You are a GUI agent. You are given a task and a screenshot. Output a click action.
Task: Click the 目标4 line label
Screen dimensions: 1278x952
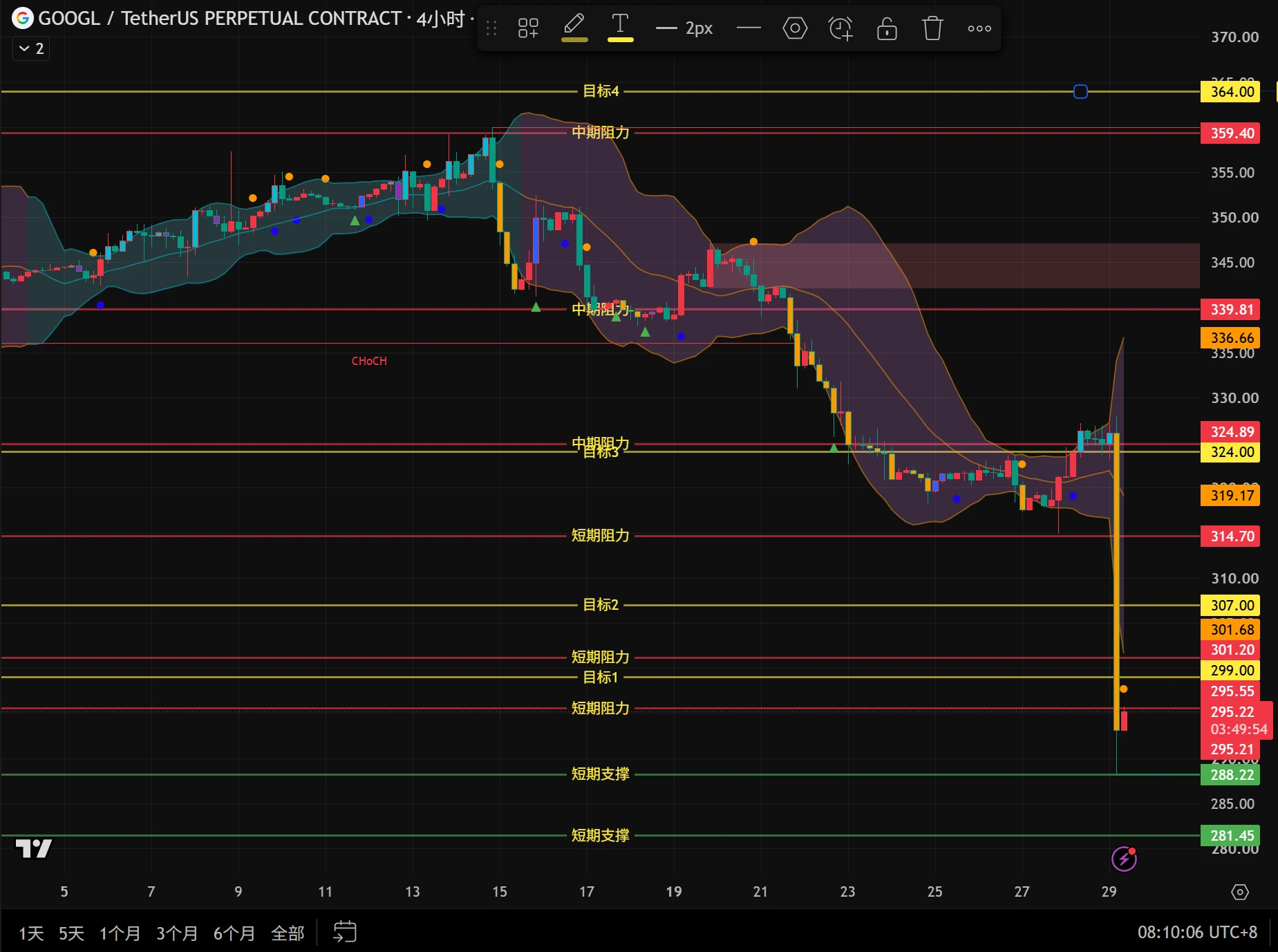click(x=601, y=91)
